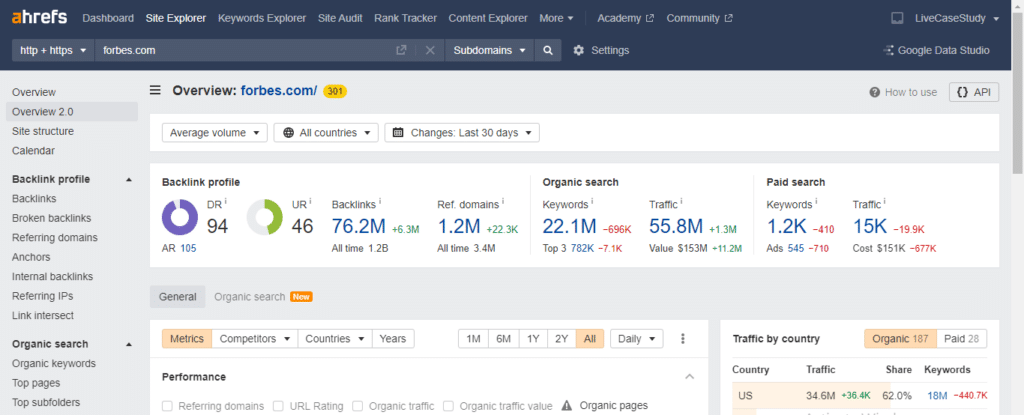Viewport: 1024px width, 415px height.
Task: Open the LiveCaseStudy account dropdown
Action: pyautogui.click(x=957, y=18)
